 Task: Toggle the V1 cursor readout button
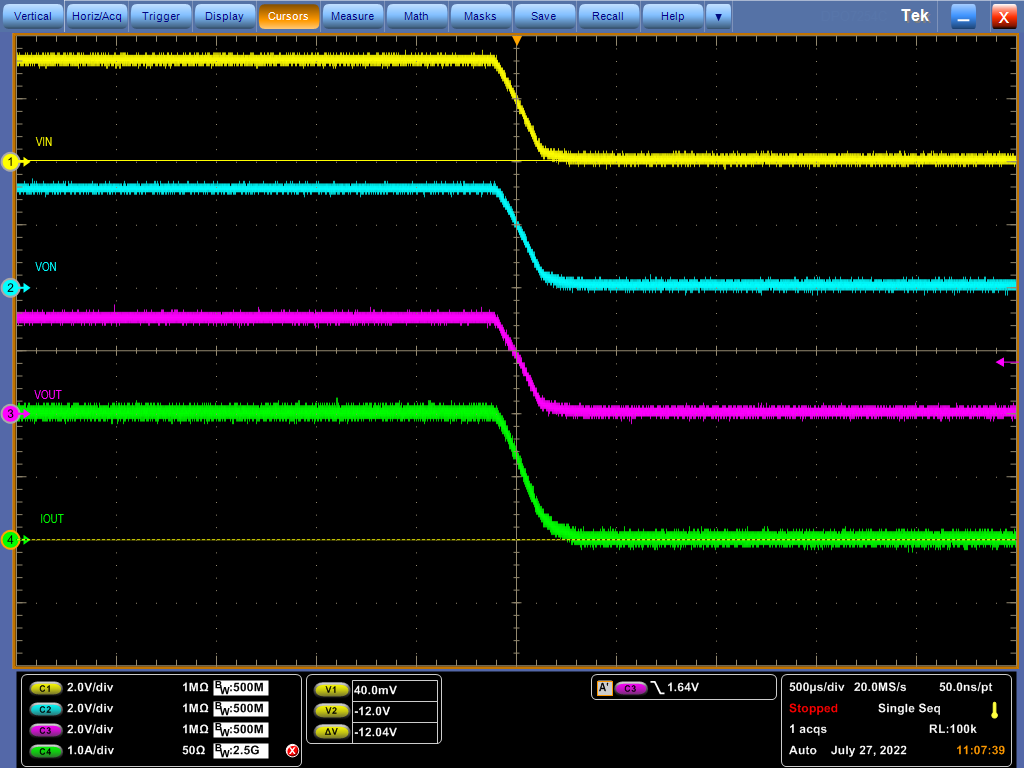pos(331,689)
